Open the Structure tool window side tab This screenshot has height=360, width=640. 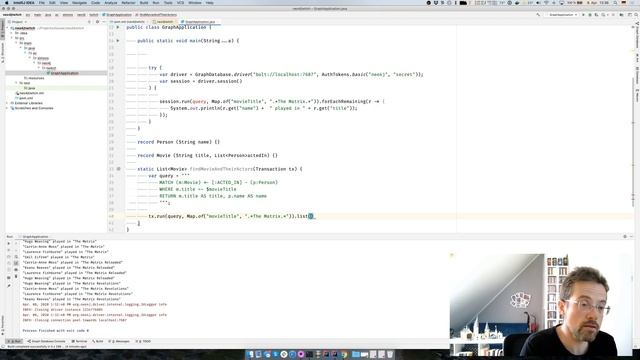point(2,53)
